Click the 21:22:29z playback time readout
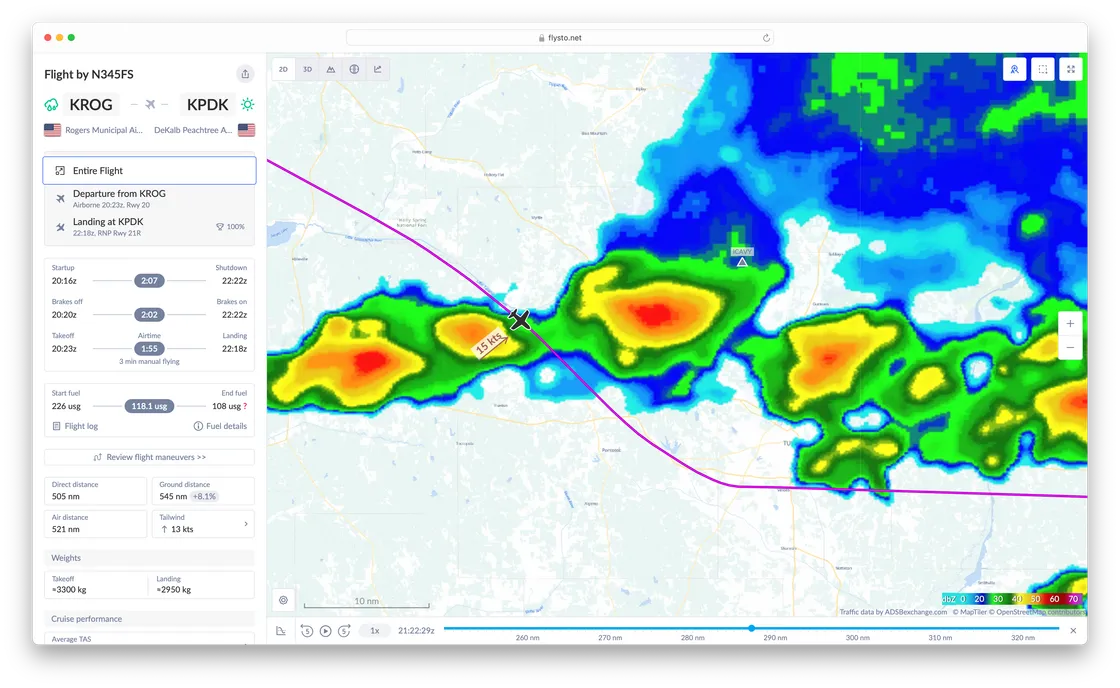The height and width of the screenshot is (688, 1120). coord(416,631)
